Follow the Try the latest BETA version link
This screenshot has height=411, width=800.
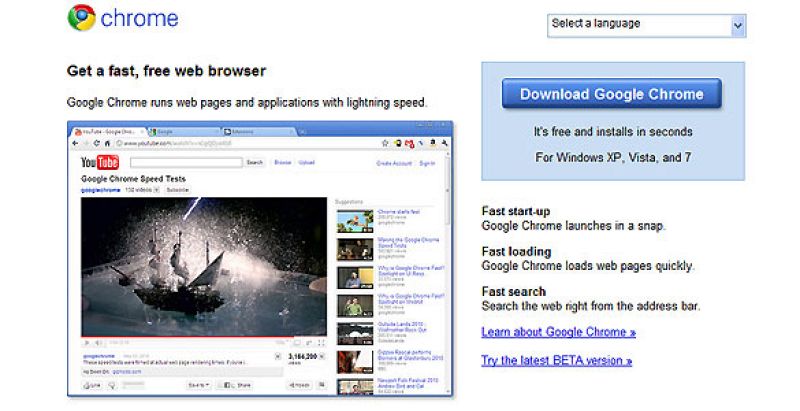click(x=556, y=360)
